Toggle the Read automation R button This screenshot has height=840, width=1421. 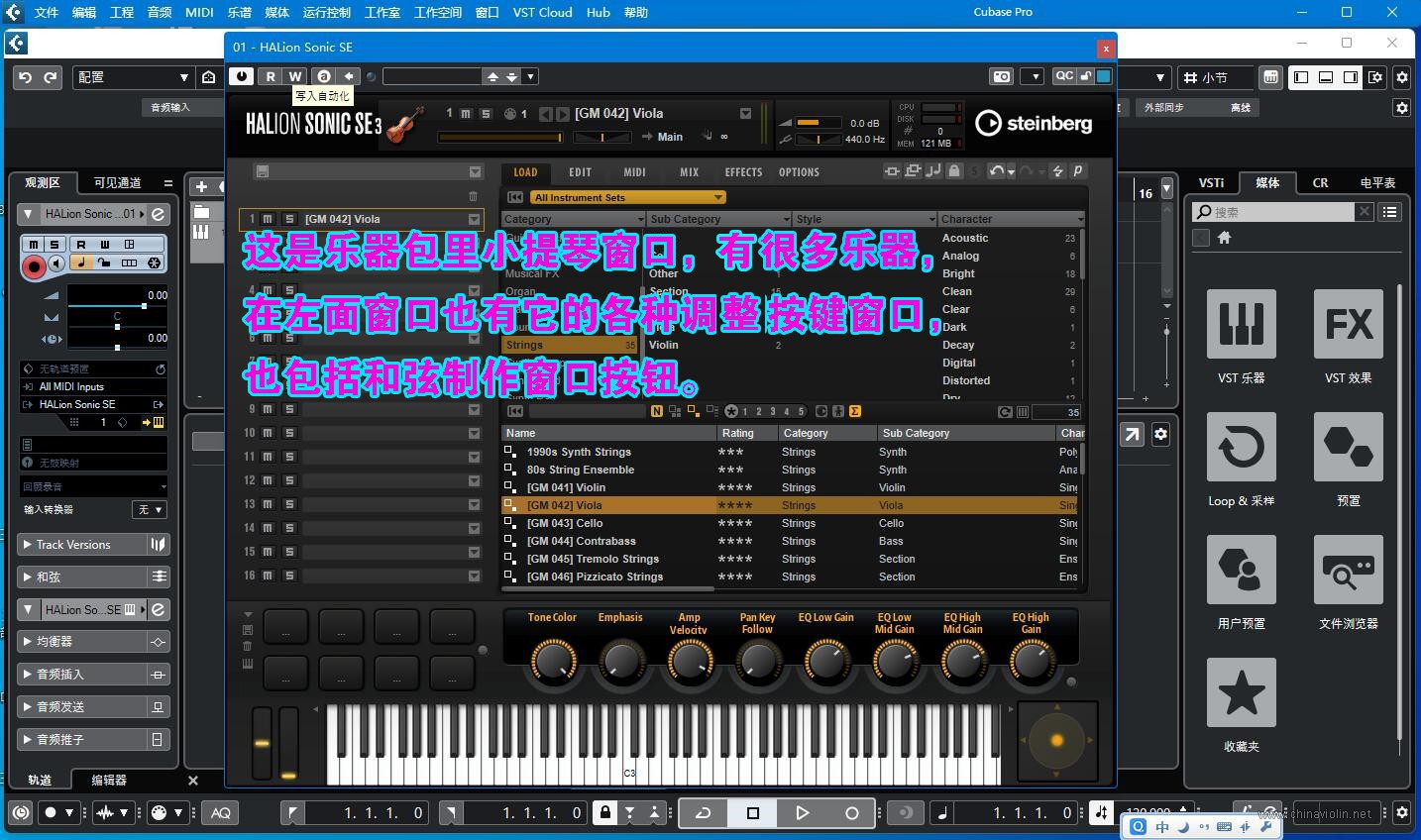[x=270, y=76]
